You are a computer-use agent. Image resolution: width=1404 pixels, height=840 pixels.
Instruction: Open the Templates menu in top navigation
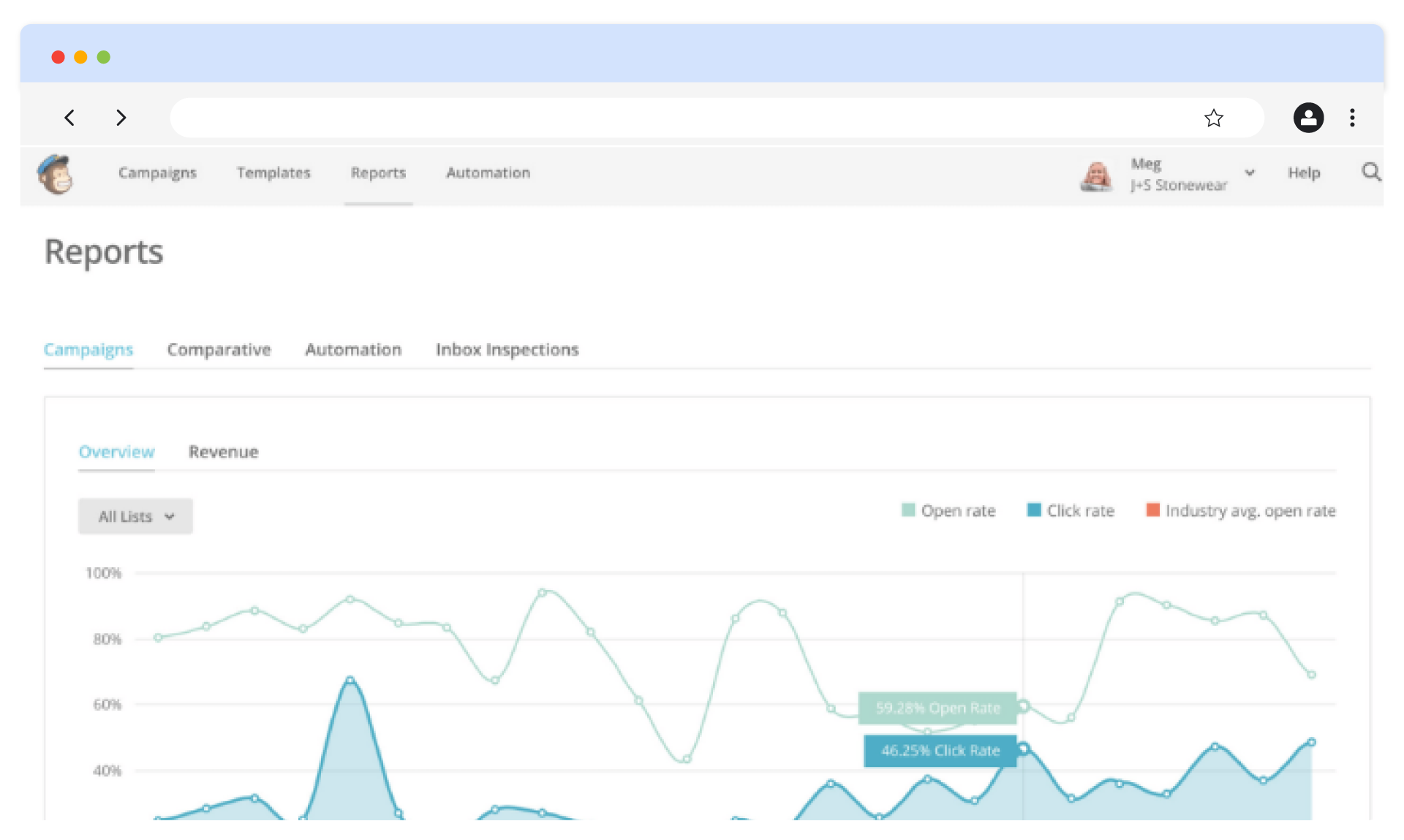point(273,173)
